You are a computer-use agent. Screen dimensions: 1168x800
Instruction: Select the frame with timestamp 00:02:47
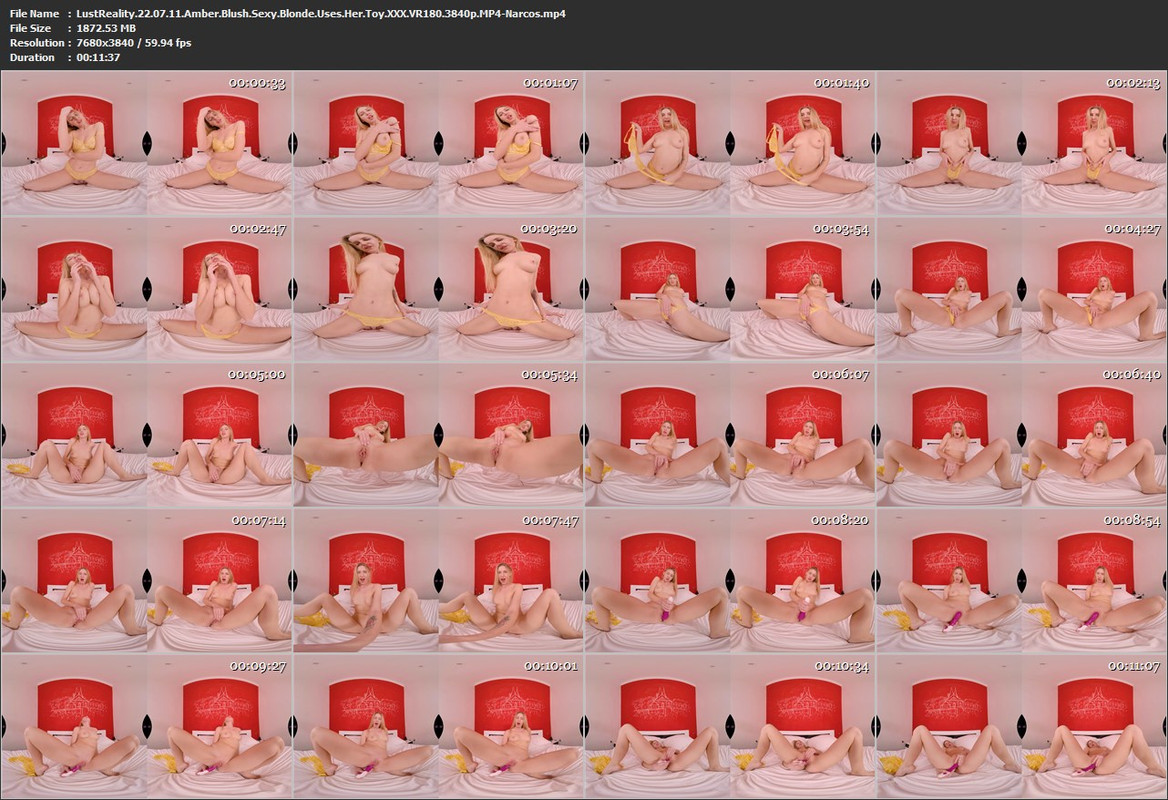click(x=147, y=290)
